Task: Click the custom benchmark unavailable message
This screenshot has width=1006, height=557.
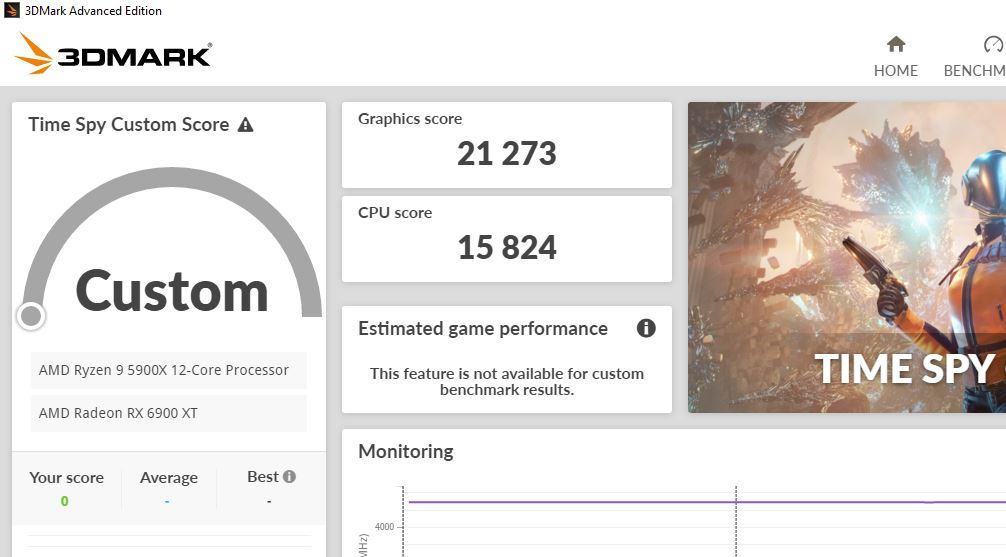Action: (507, 381)
